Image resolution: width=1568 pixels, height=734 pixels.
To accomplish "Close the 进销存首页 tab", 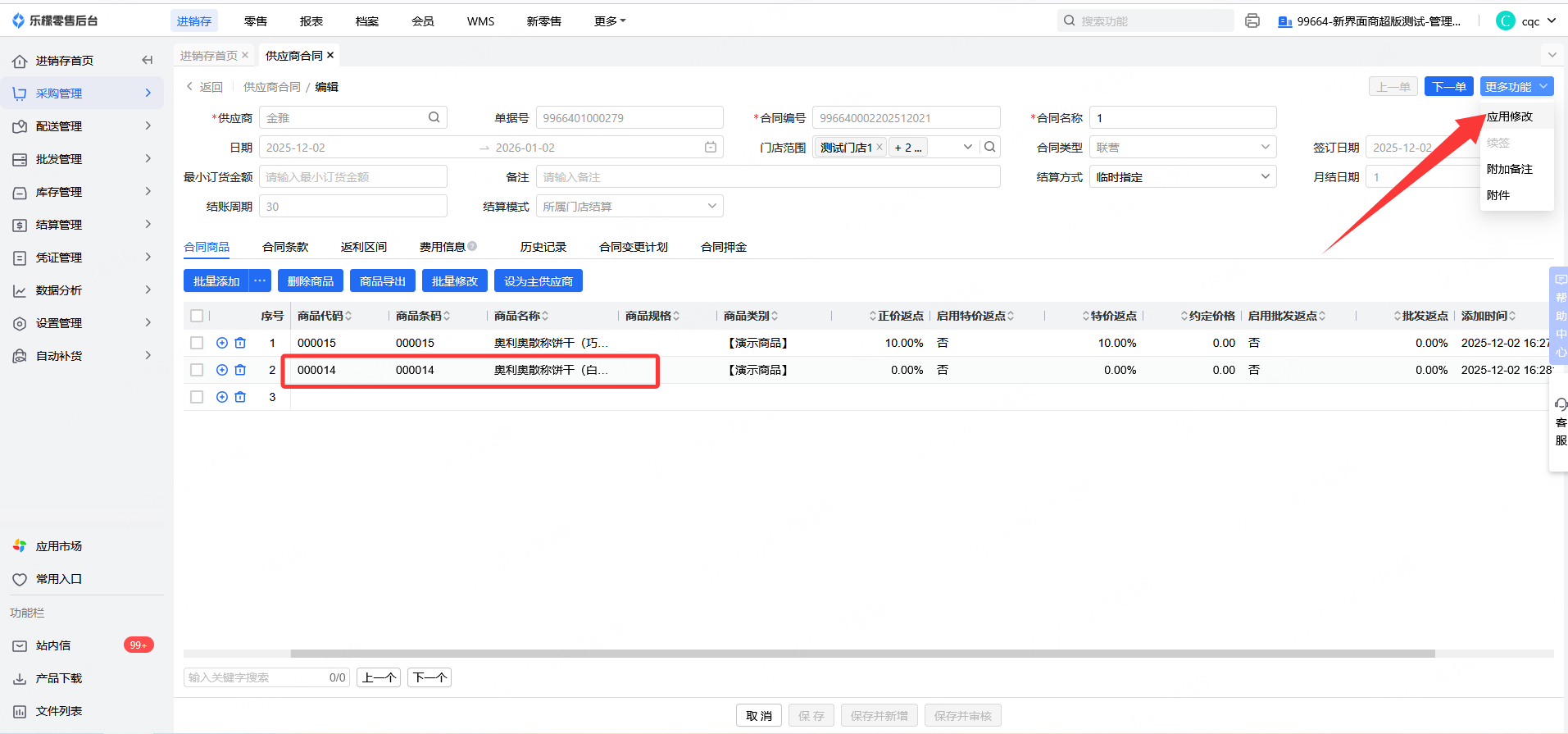I will tap(245, 55).
